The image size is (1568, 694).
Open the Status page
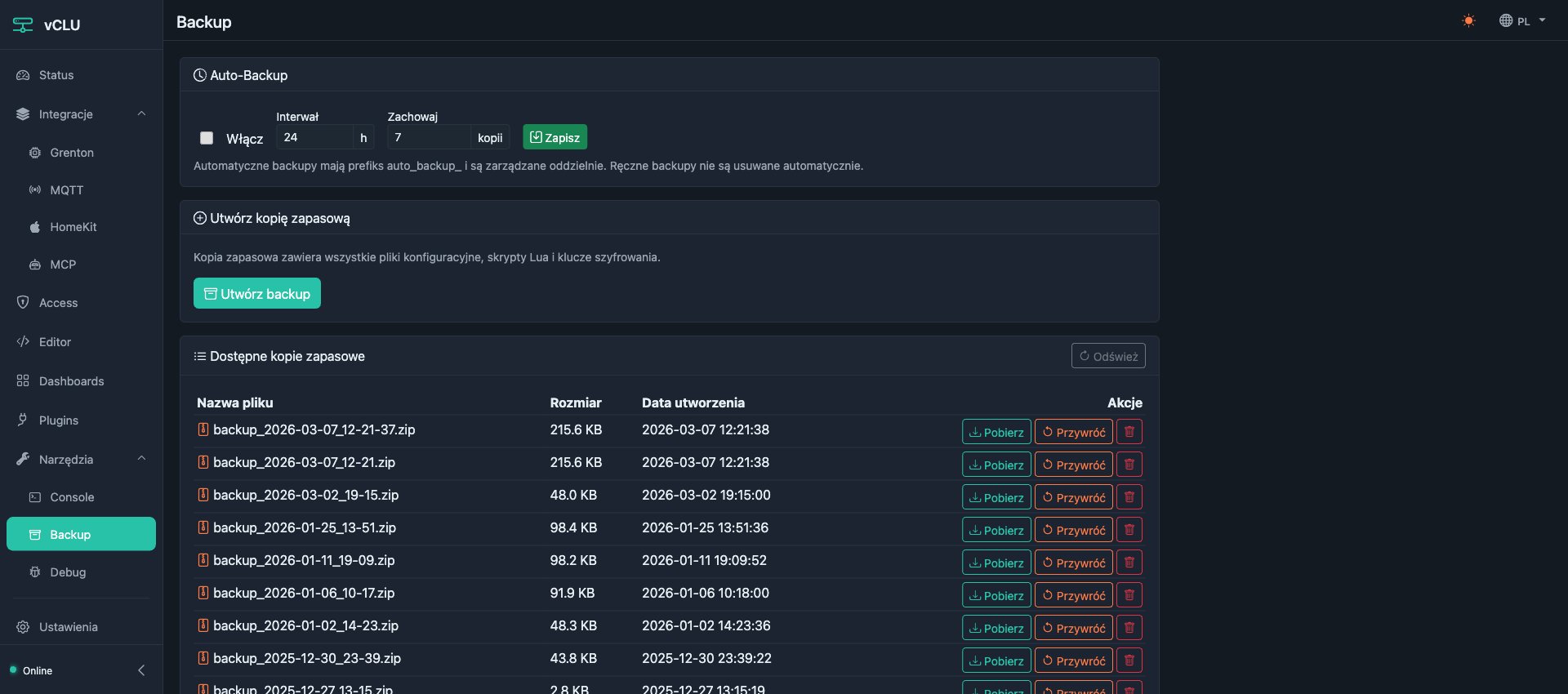(81, 75)
